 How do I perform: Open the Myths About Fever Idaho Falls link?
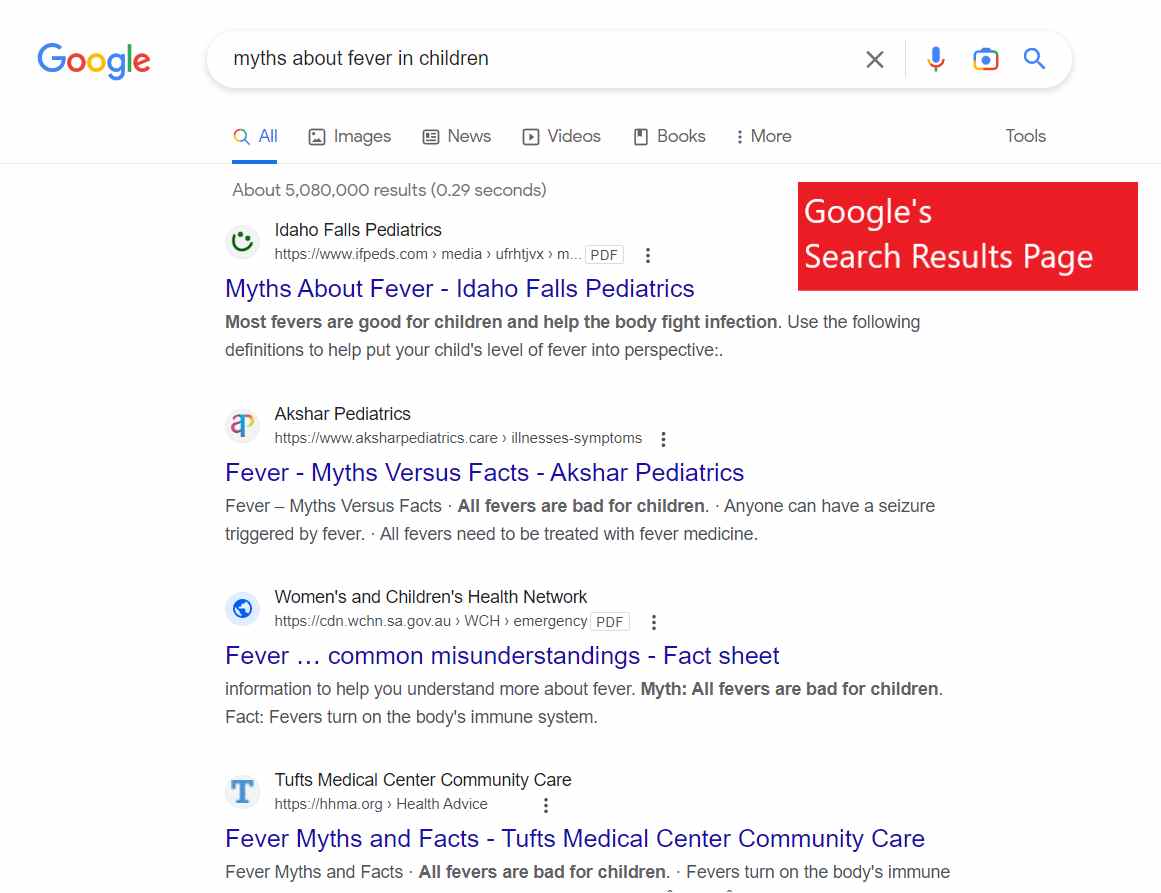point(458,288)
